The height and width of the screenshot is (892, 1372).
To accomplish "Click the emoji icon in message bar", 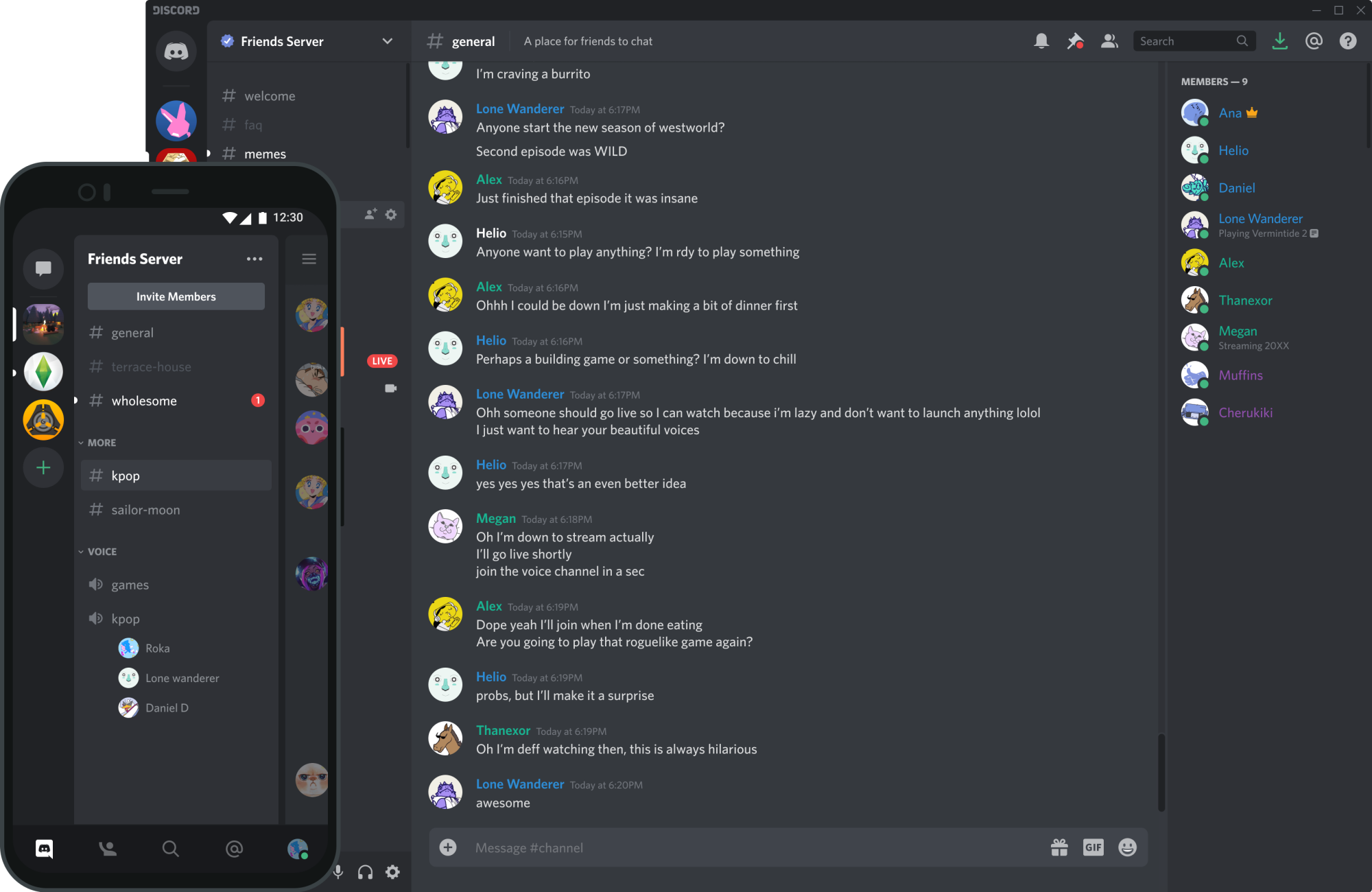I will point(1128,845).
